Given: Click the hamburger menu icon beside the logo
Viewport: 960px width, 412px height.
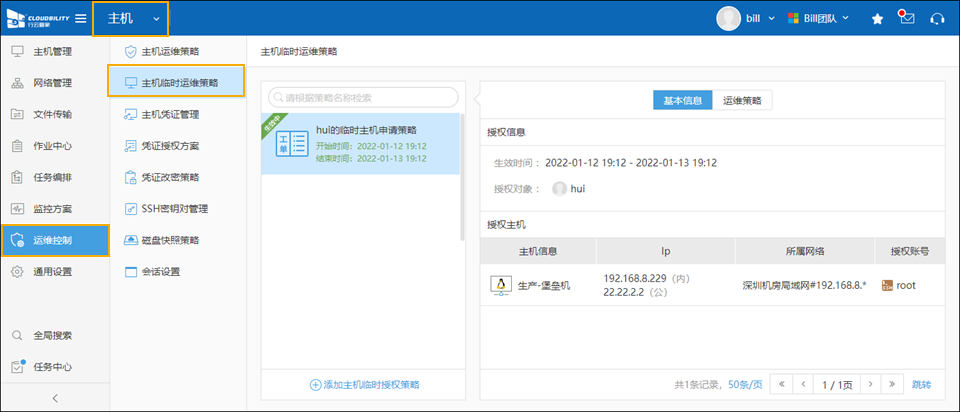Looking at the screenshot, I should 80,18.
